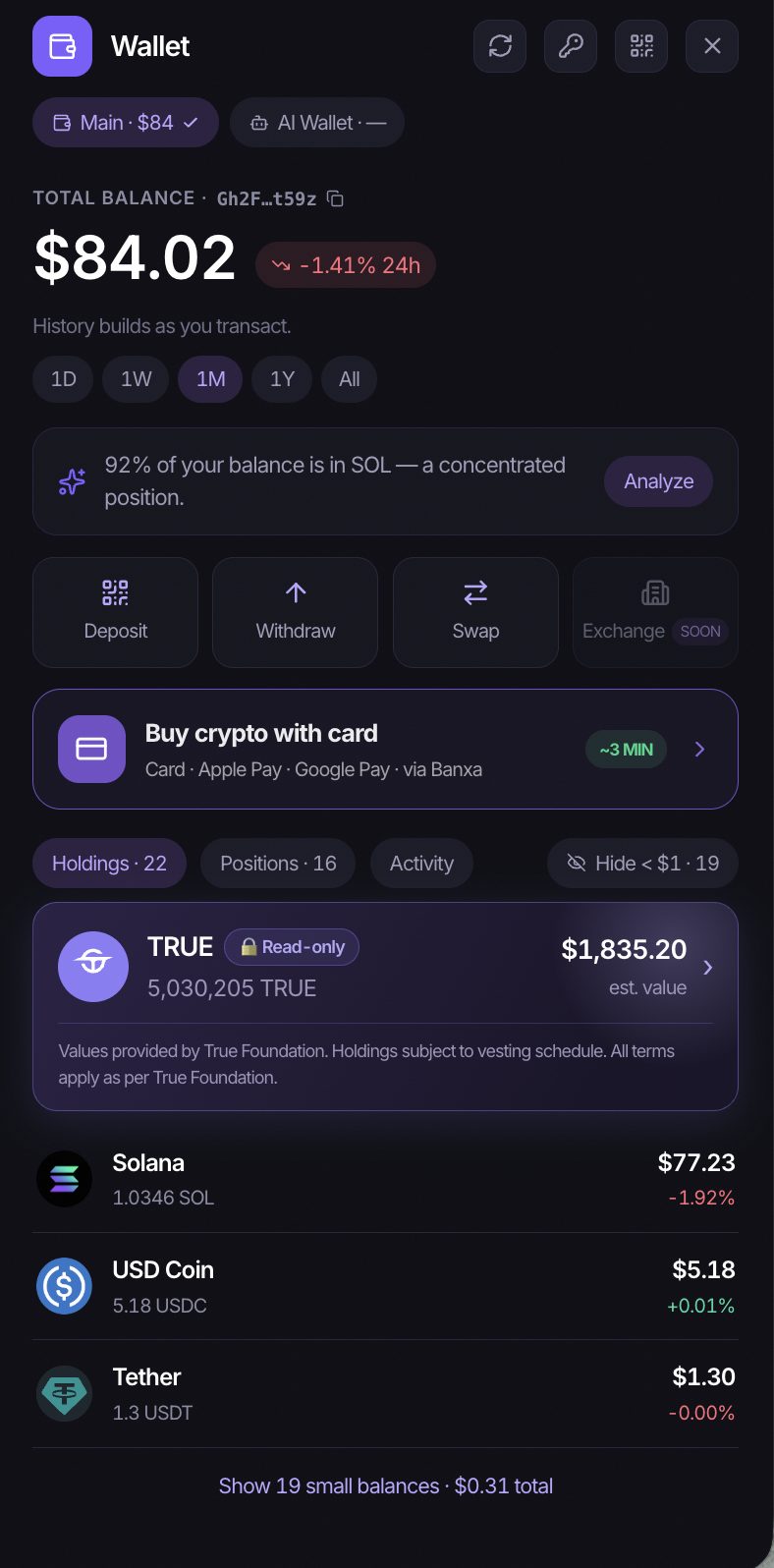
Task: Select the Main $84 wallet chip
Action: coord(126,123)
